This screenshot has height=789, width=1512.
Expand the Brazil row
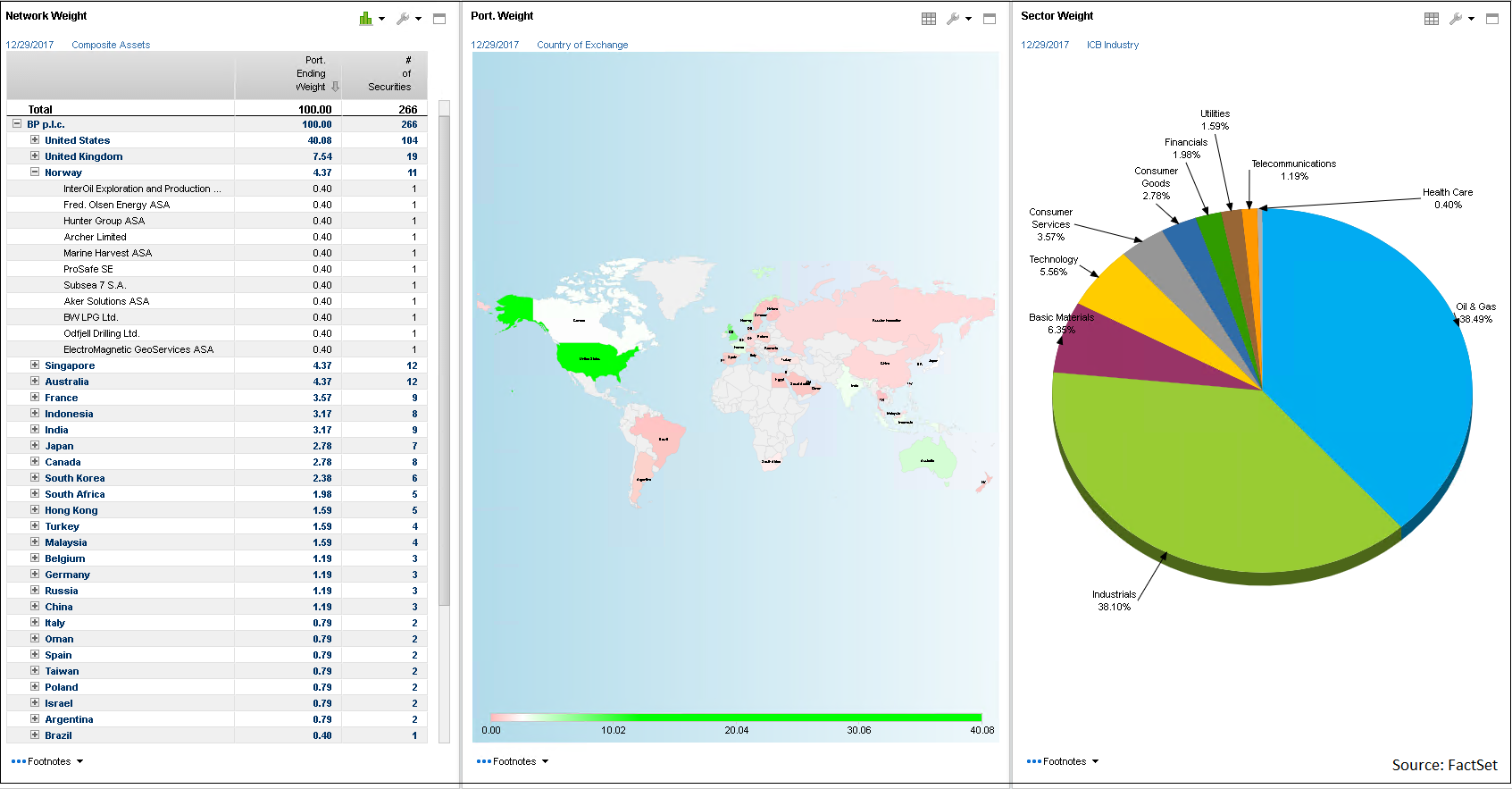[35, 735]
